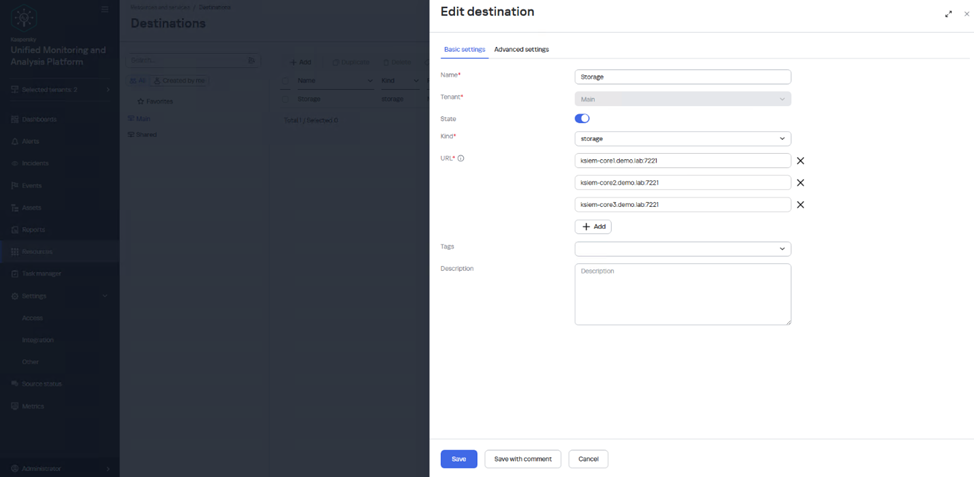
Task: Open the Kind dropdown
Action: [682, 139]
